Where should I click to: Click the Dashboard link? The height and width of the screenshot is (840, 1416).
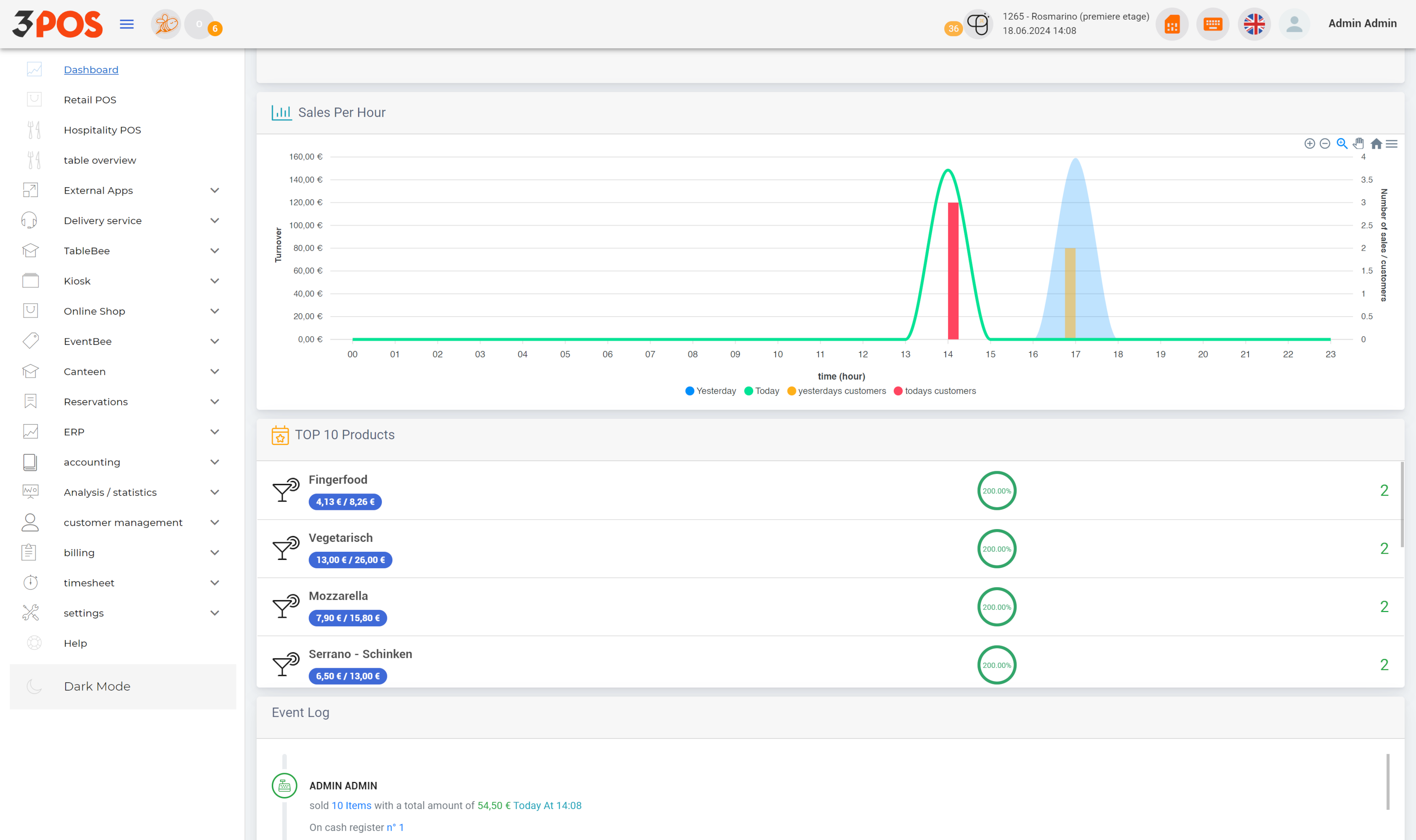click(x=91, y=70)
